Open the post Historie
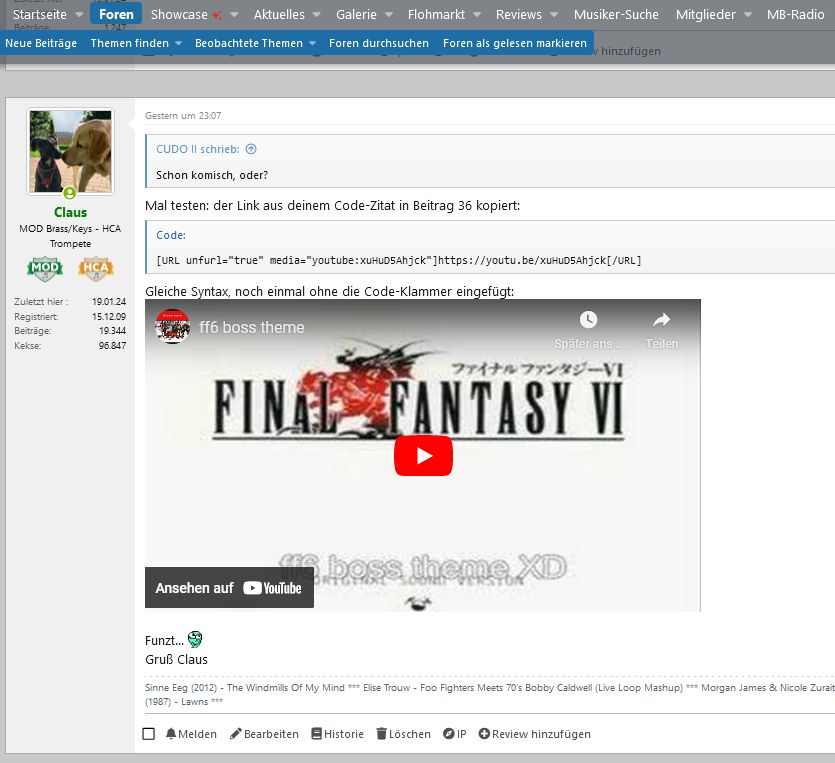This screenshot has width=835, height=763. (x=338, y=734)
